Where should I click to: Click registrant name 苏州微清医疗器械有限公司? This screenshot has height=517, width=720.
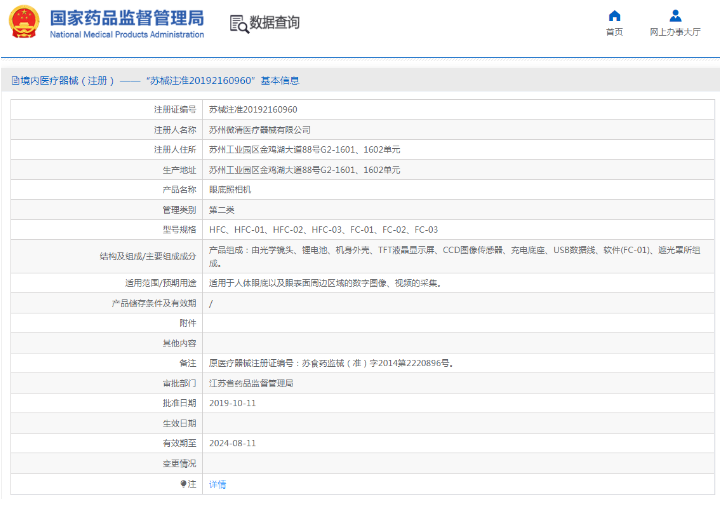[259, 129]
